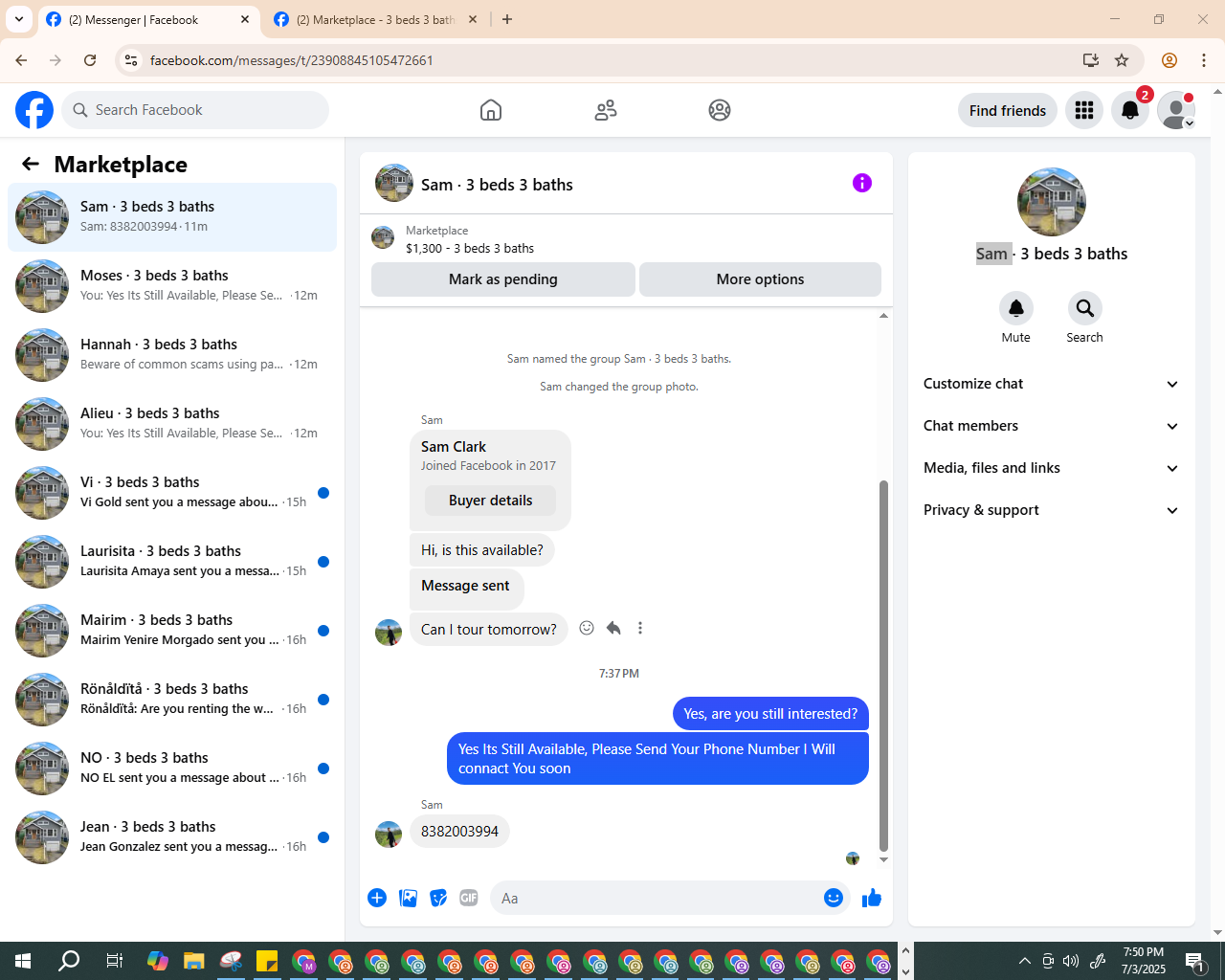Open Rönåldïtå · 3 beds 3 baths conversation
Screen dimensions: 1225x980
[172, 700]
